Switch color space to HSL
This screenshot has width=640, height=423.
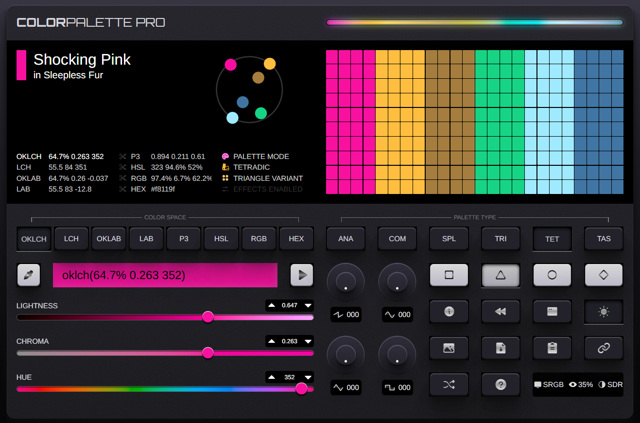pyautogui.click(x=220, y=239)
